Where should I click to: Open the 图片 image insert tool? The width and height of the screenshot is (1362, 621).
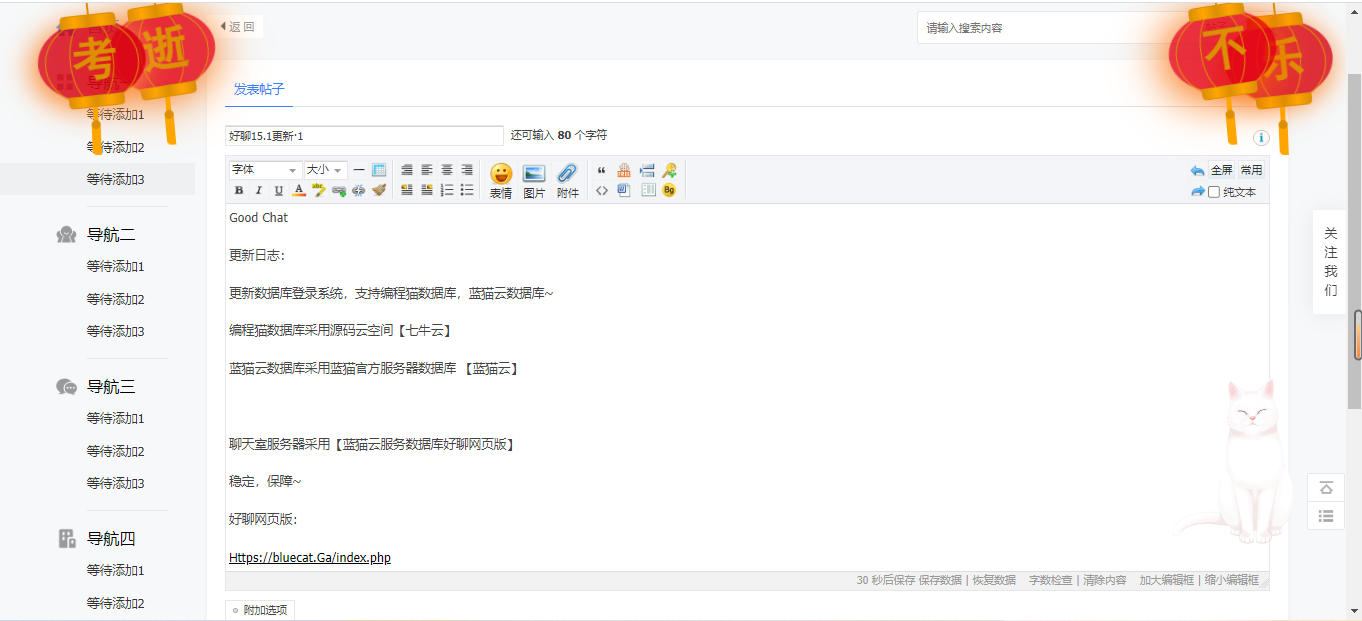point(534,181)
